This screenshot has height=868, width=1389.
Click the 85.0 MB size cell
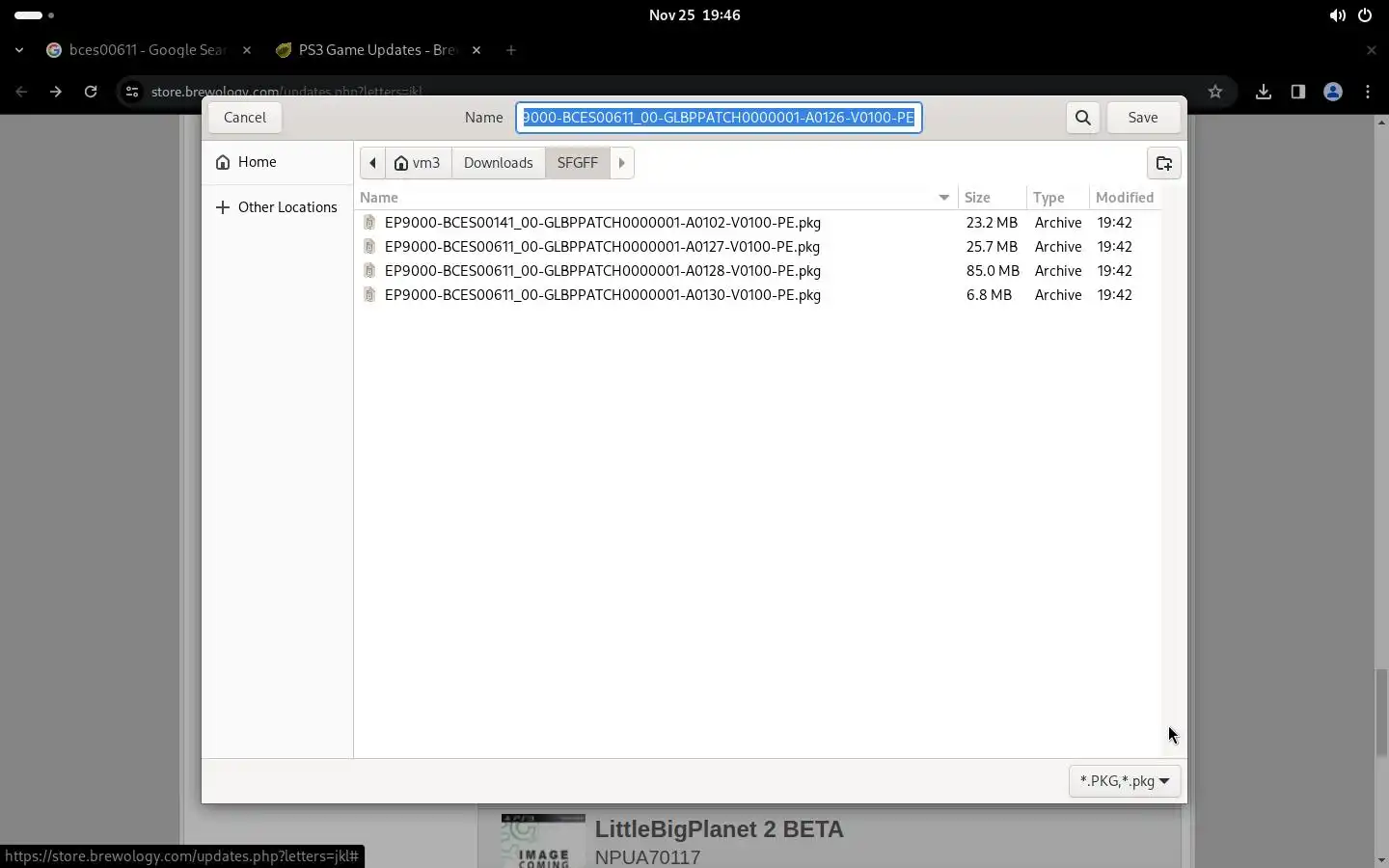(993, 271)
